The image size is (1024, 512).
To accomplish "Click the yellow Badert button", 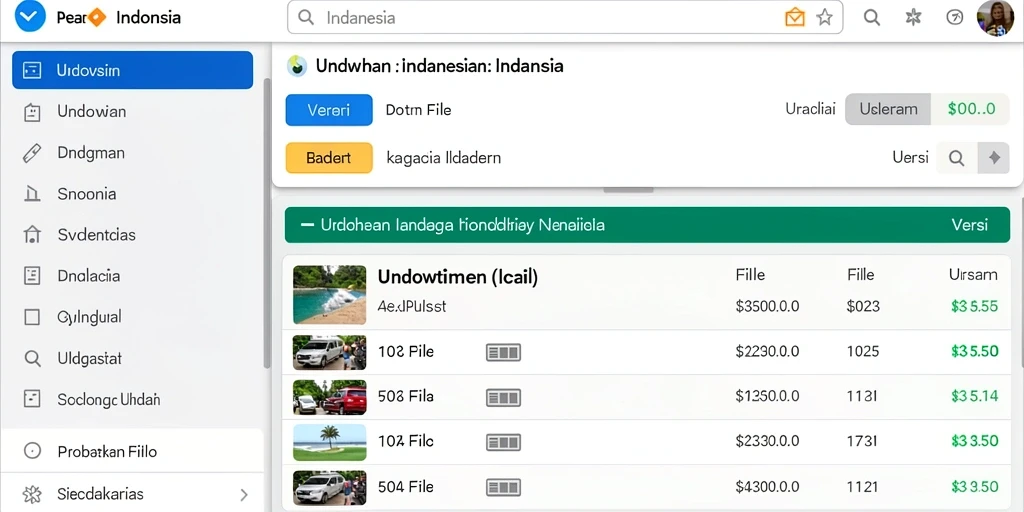I will point(329,158).
